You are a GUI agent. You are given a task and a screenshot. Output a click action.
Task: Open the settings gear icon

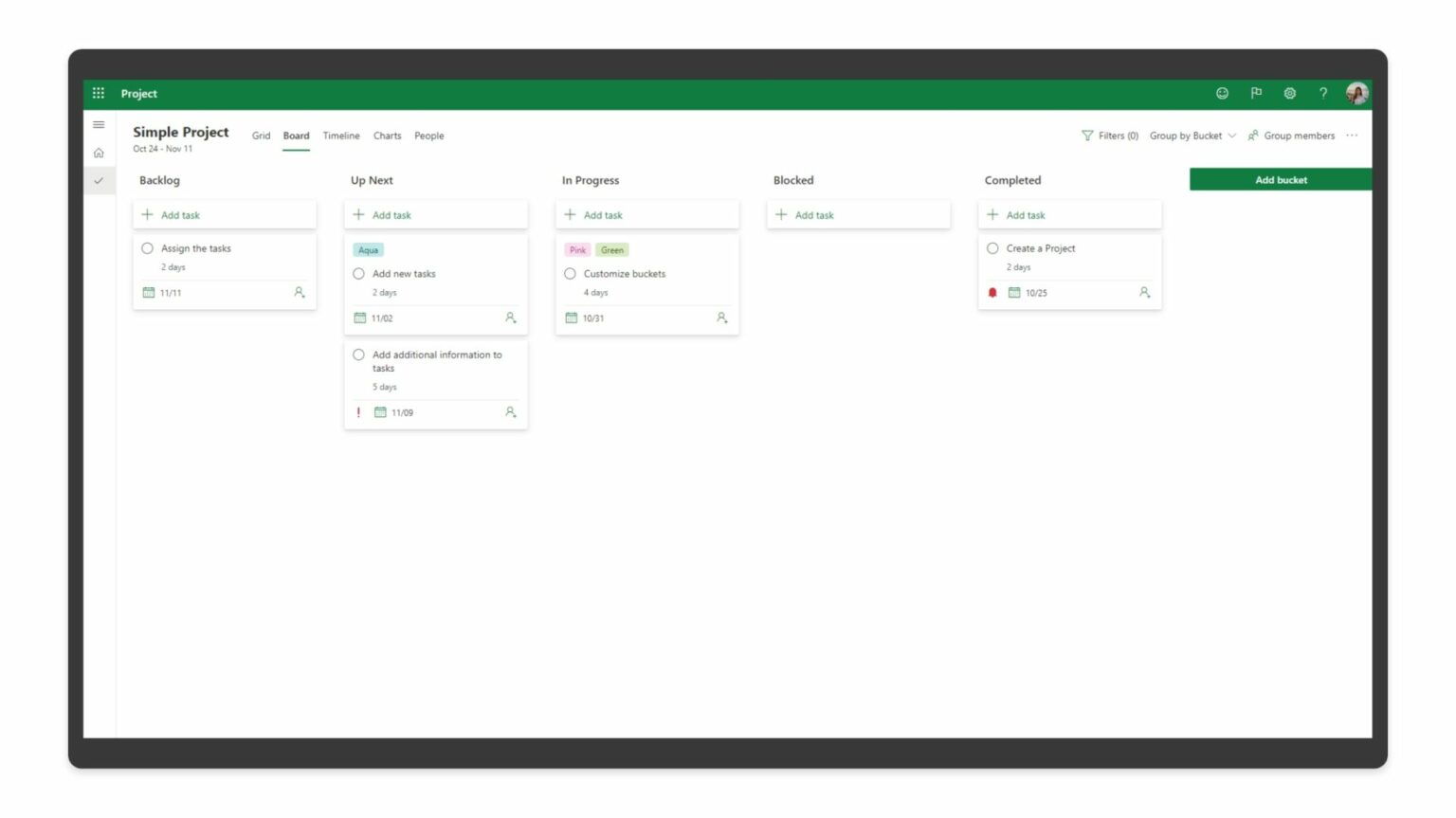tap(1289, 93)
